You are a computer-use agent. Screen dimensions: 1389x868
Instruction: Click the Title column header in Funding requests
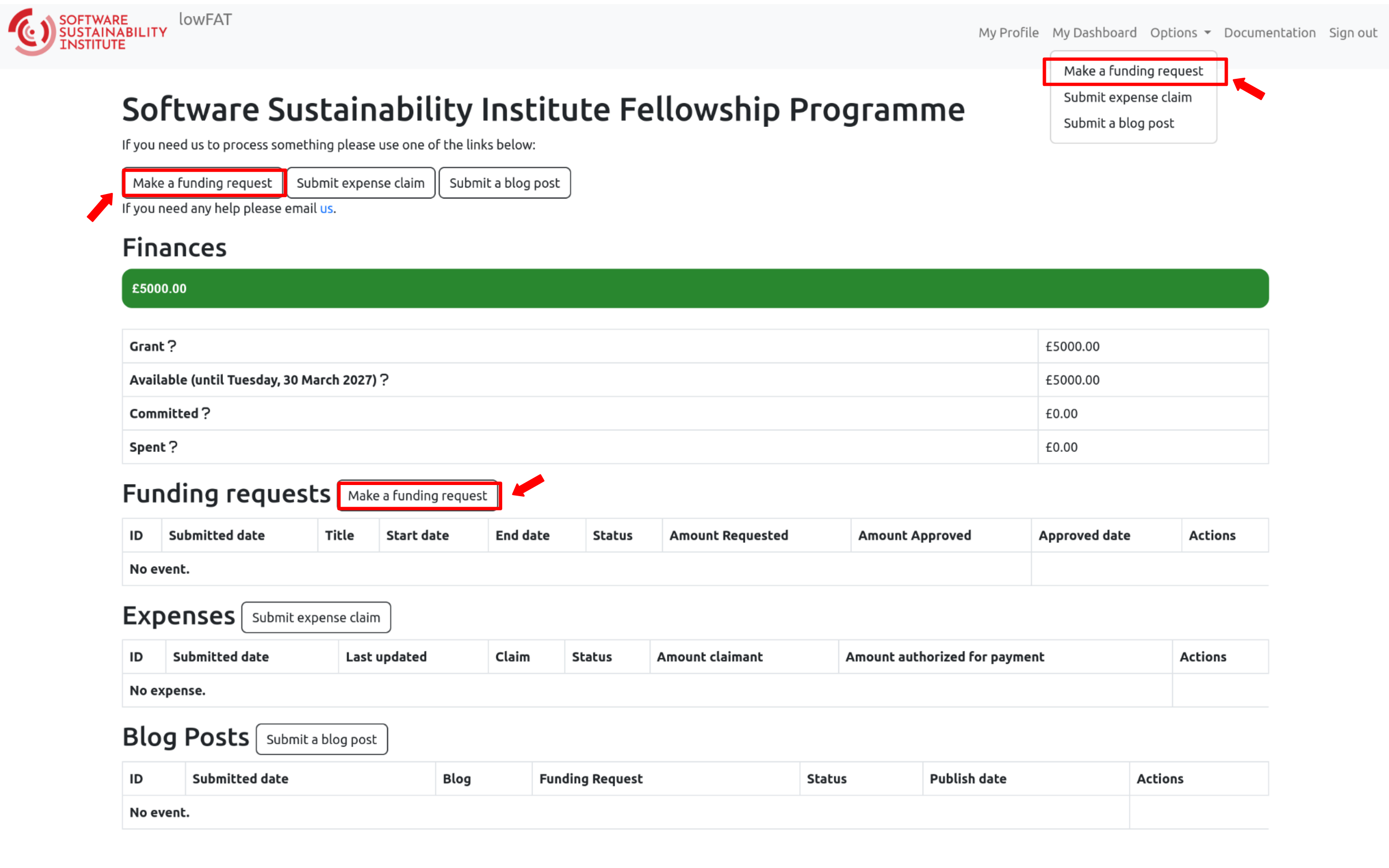(348, 535)
